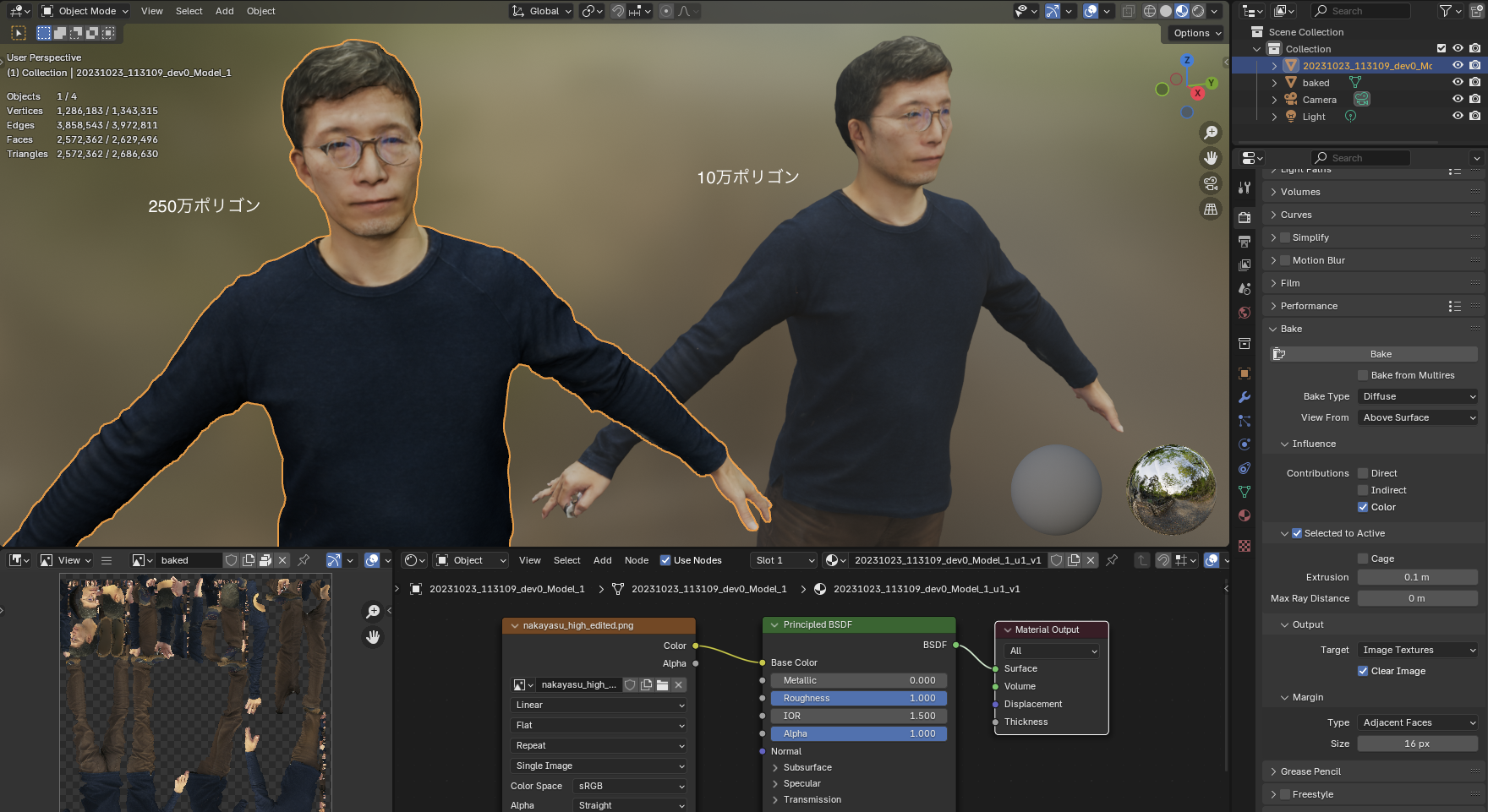Image resolution: width=1488 pixels, height=812 pixels.
Task: Open the Particles properties tab
Action: click(x=1245, y=421)
